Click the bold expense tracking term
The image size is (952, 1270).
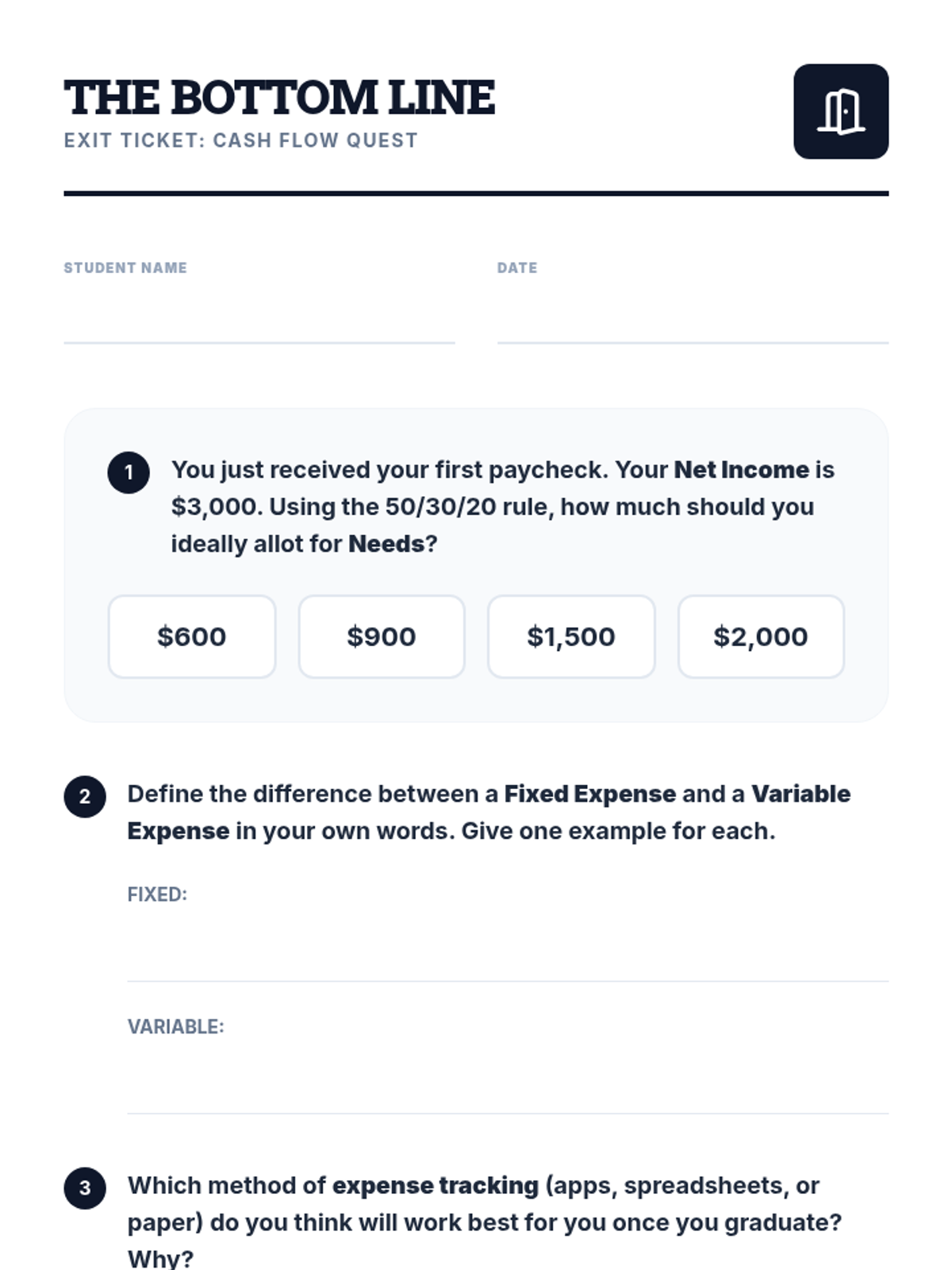point(435,1185)
